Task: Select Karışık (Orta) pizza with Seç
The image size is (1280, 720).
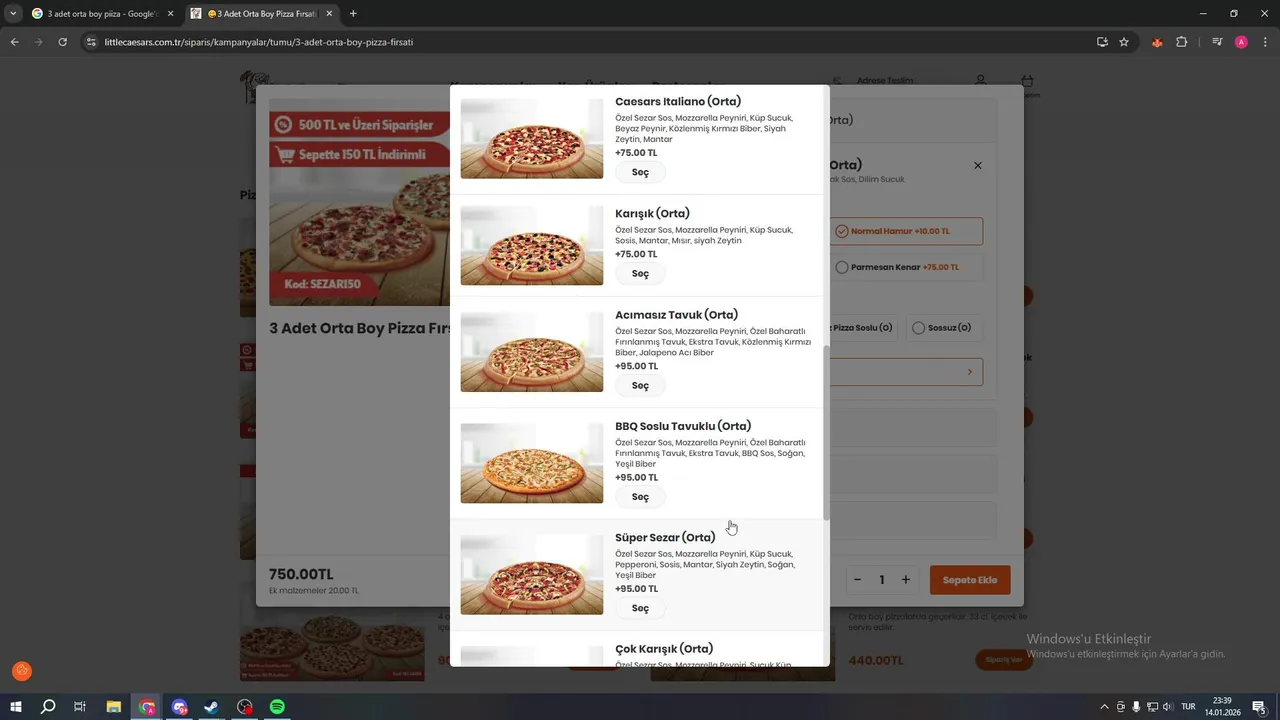Action: [x=640, y=273]
